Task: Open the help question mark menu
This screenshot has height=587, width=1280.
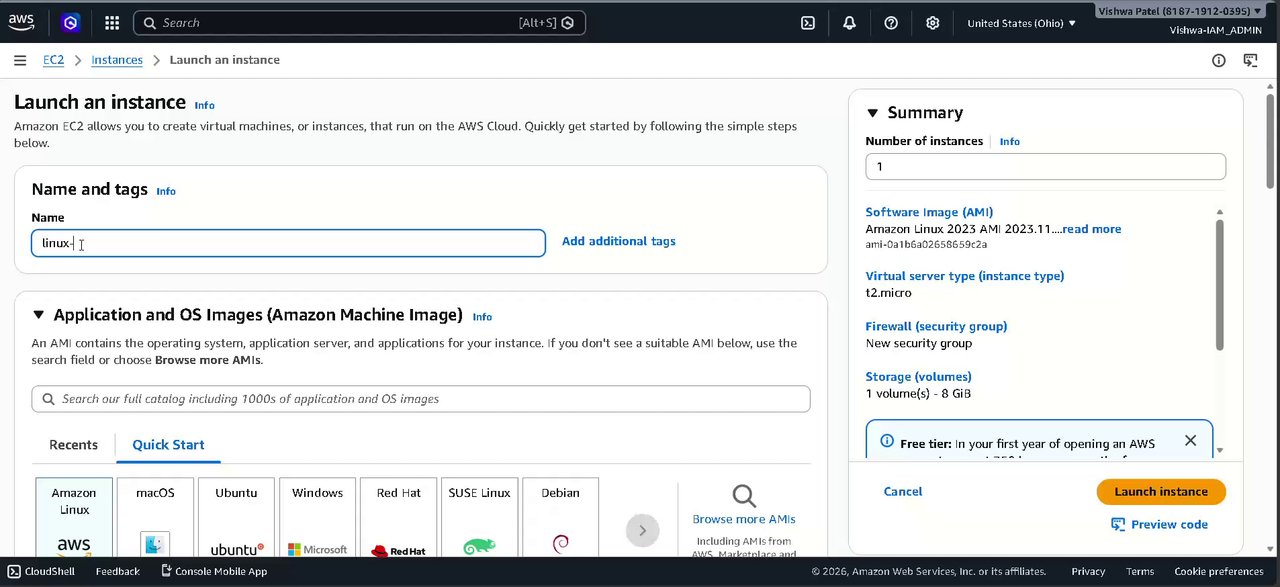Action: point(891,23)
